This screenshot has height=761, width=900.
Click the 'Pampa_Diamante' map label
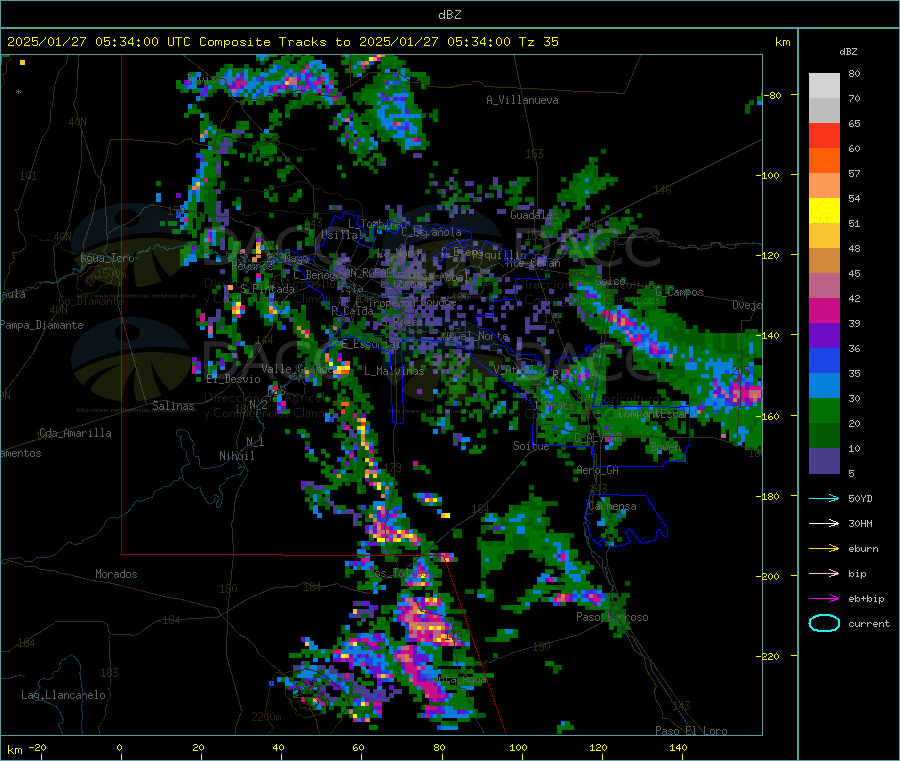41,325
